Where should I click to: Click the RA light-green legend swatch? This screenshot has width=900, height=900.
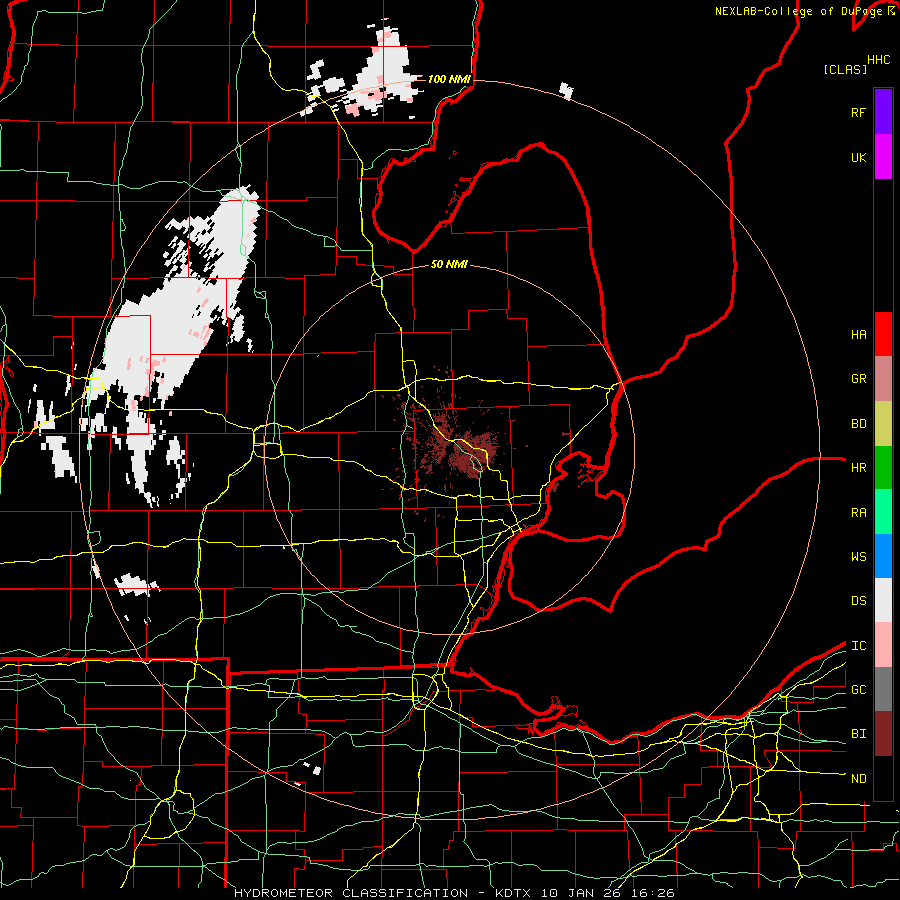[883, 512]
